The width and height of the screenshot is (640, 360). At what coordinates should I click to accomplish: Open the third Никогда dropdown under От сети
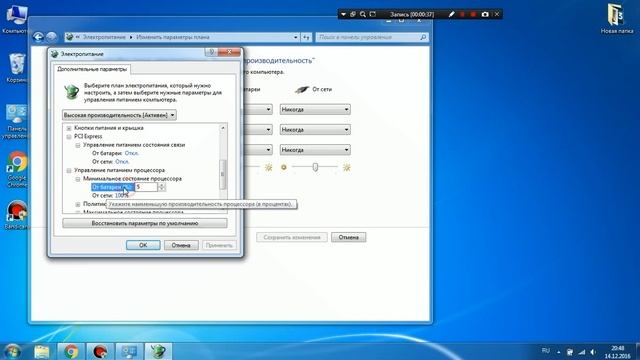tap(315, 150)
